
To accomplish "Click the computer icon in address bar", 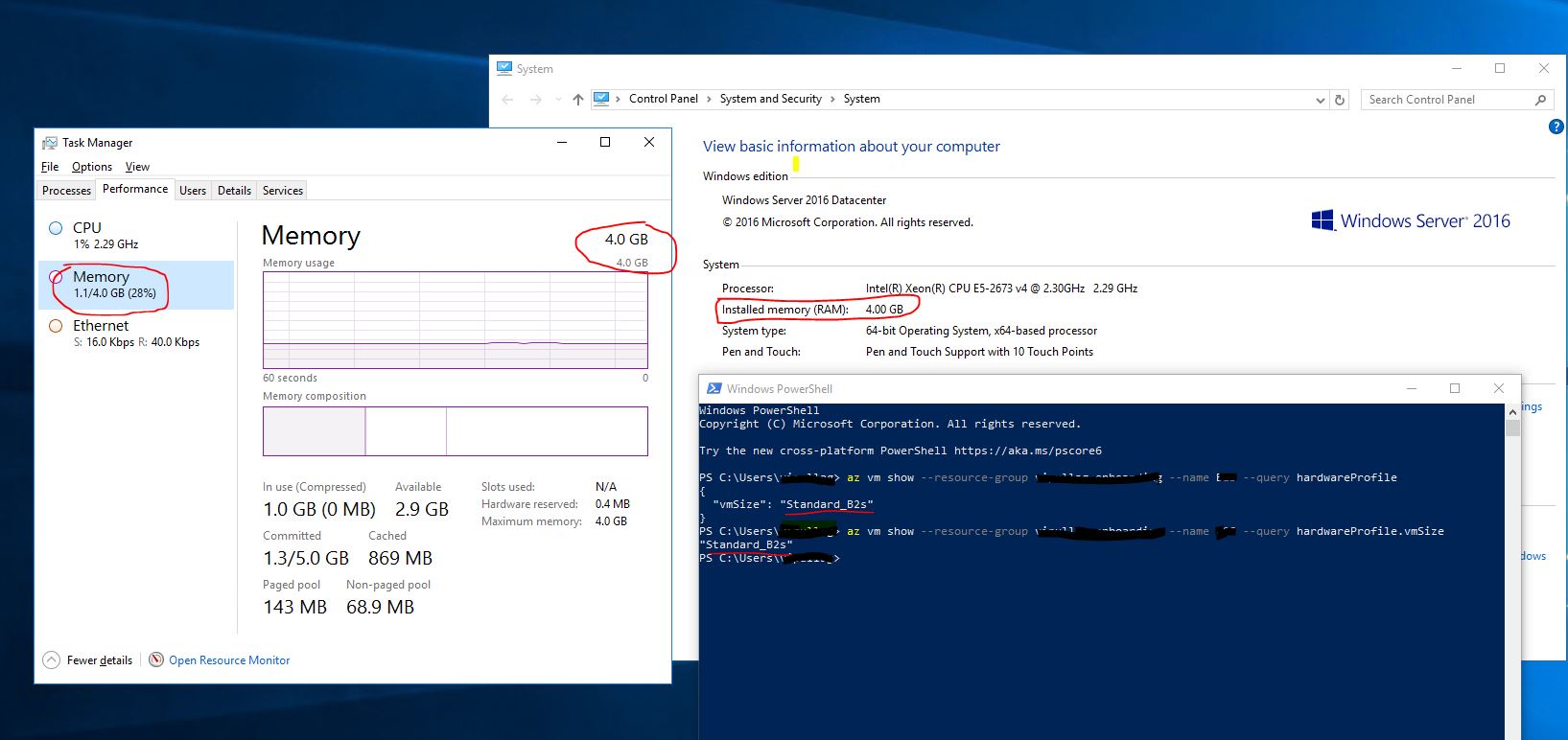I will point(601,99).
